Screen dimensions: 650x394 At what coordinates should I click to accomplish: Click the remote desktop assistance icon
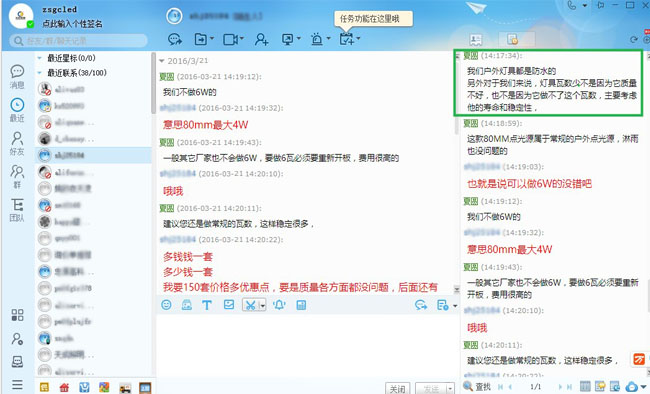(x=287, y=39)
